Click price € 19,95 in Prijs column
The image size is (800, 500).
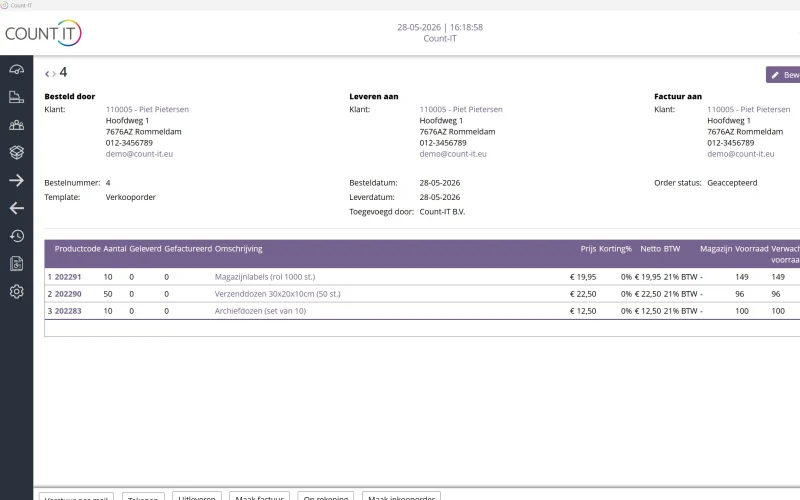[x=583, y=277]
